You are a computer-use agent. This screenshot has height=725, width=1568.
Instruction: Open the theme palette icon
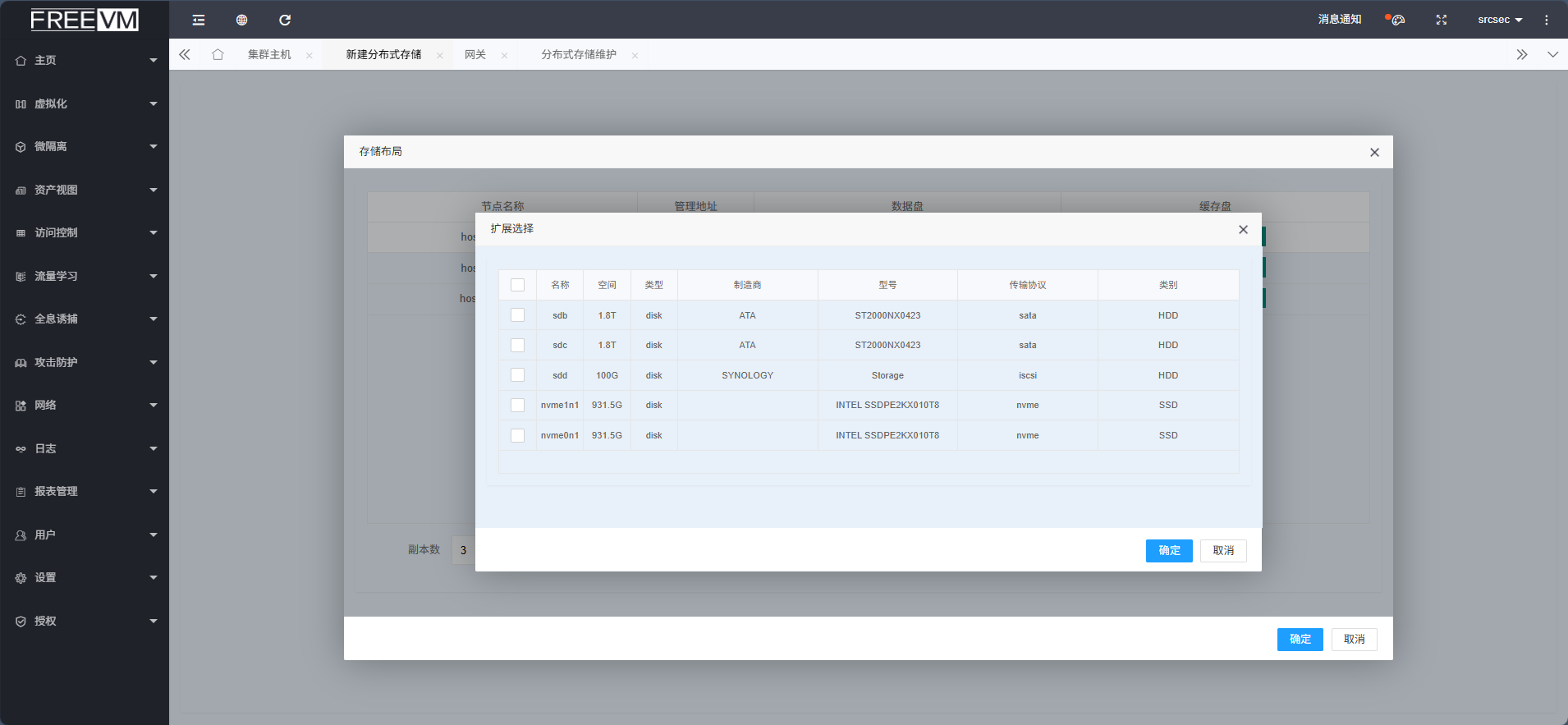pyautogui.click(x=1397, y=20)
